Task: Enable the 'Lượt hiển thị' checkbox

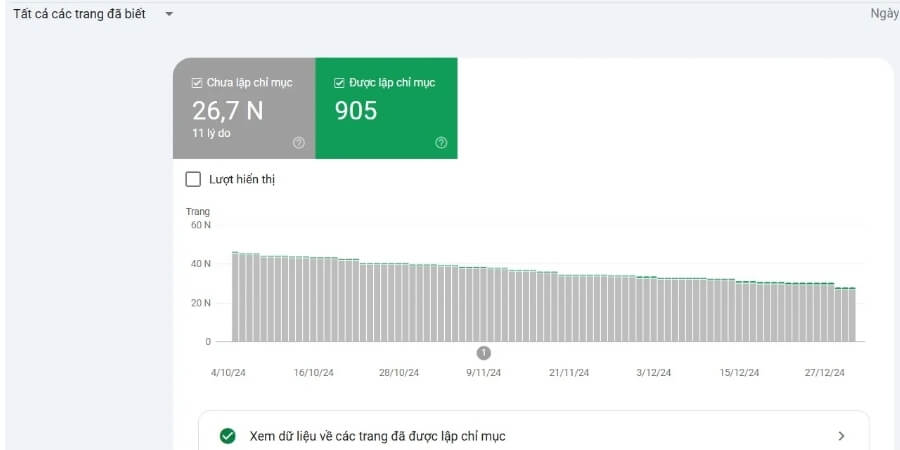Action: 193,180
